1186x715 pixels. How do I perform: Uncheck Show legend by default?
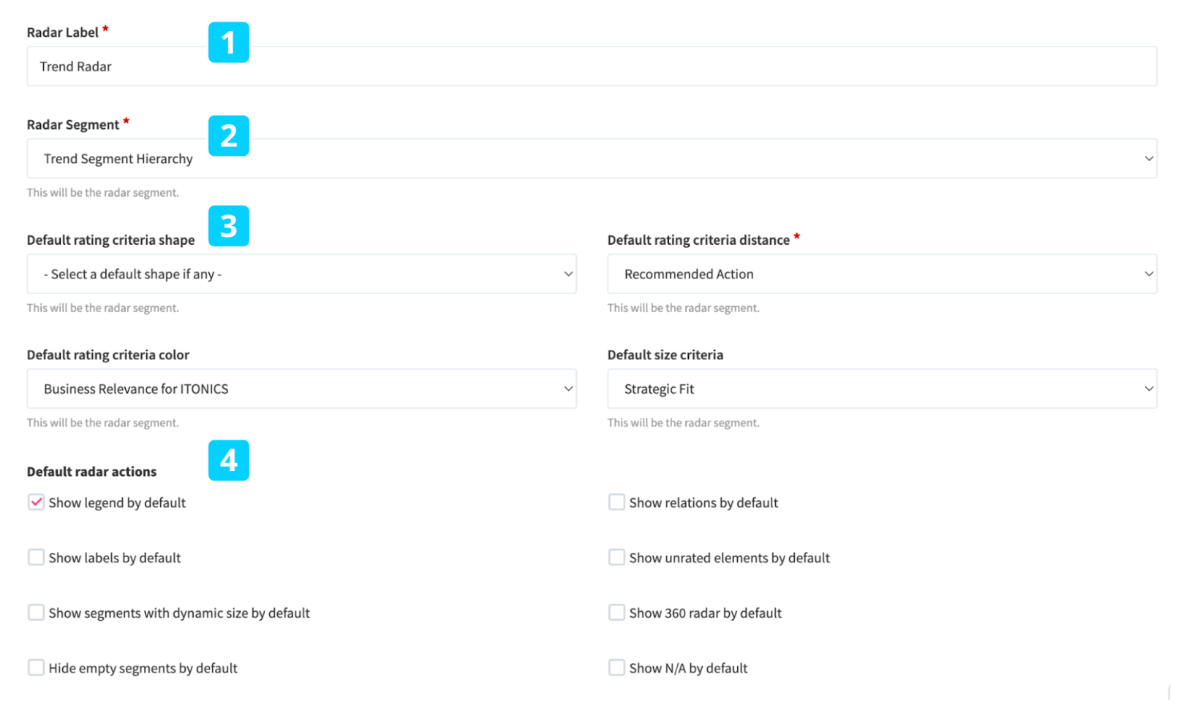tap(36, 502)
